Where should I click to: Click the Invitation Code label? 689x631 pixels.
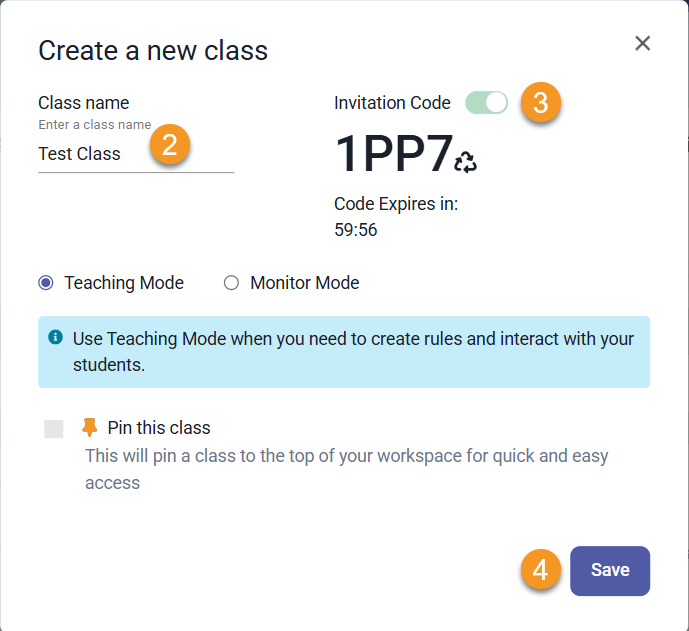[x=392, y=102]
